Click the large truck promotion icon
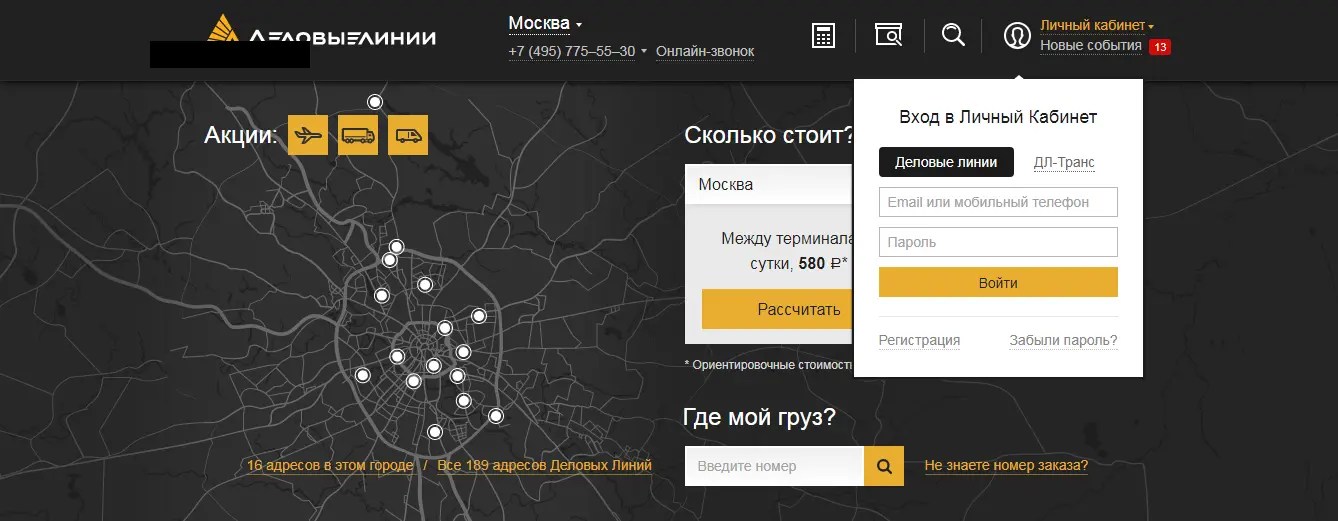This screenshot has width=1338, height=521. click(358, 135)
